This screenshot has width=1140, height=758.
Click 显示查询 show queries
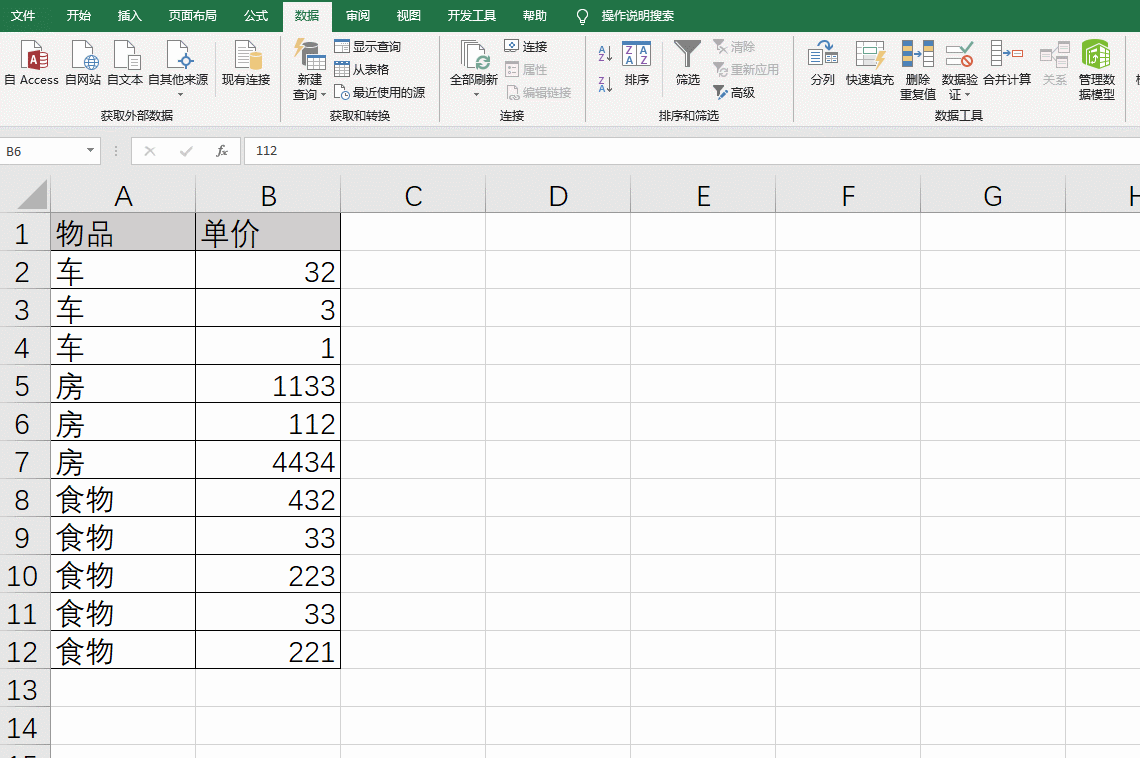coord(368,47)
